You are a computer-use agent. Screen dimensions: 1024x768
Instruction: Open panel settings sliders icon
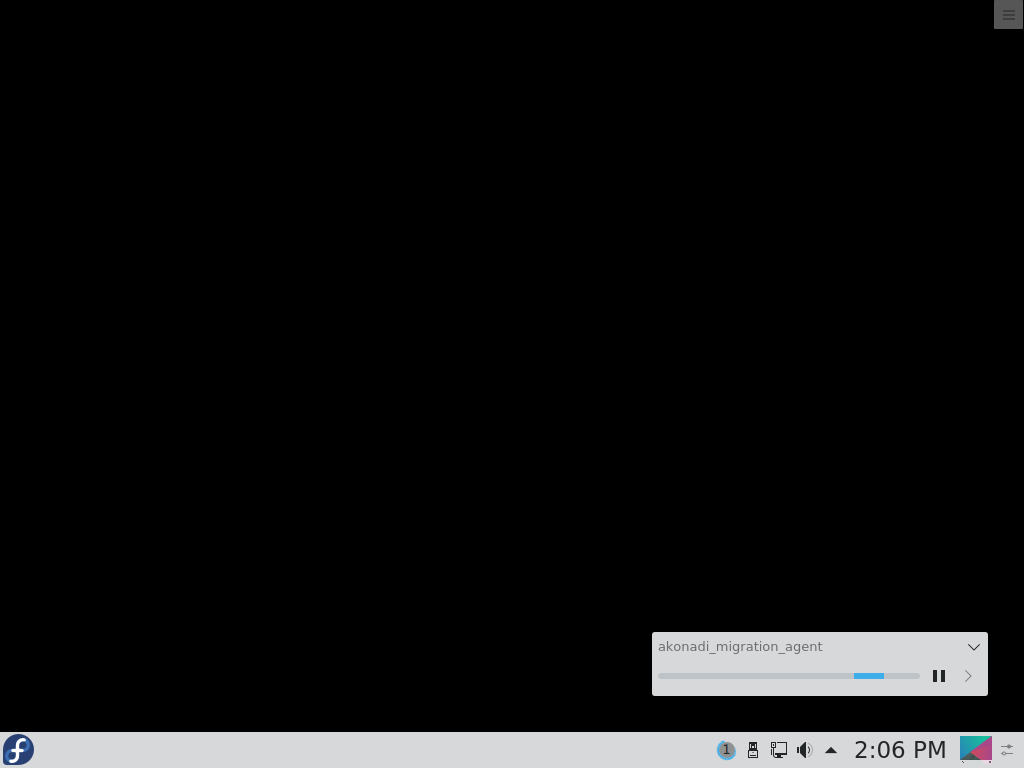1007,750
